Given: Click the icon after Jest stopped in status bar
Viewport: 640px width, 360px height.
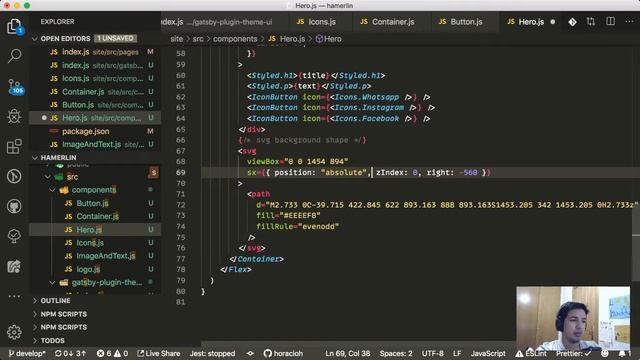Looking at the screenshot, I should pos(250,353).
